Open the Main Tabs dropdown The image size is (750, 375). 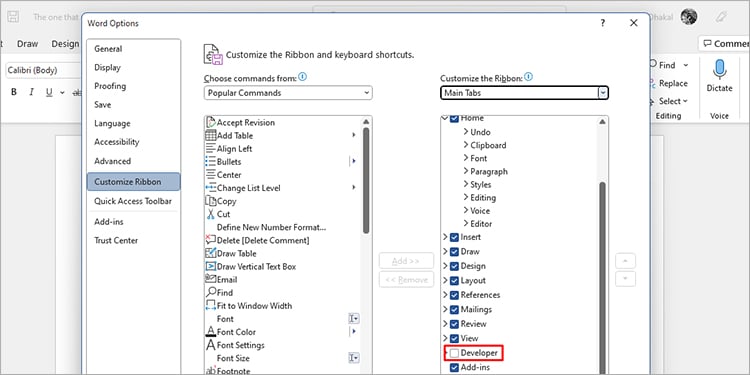point(524,93)
